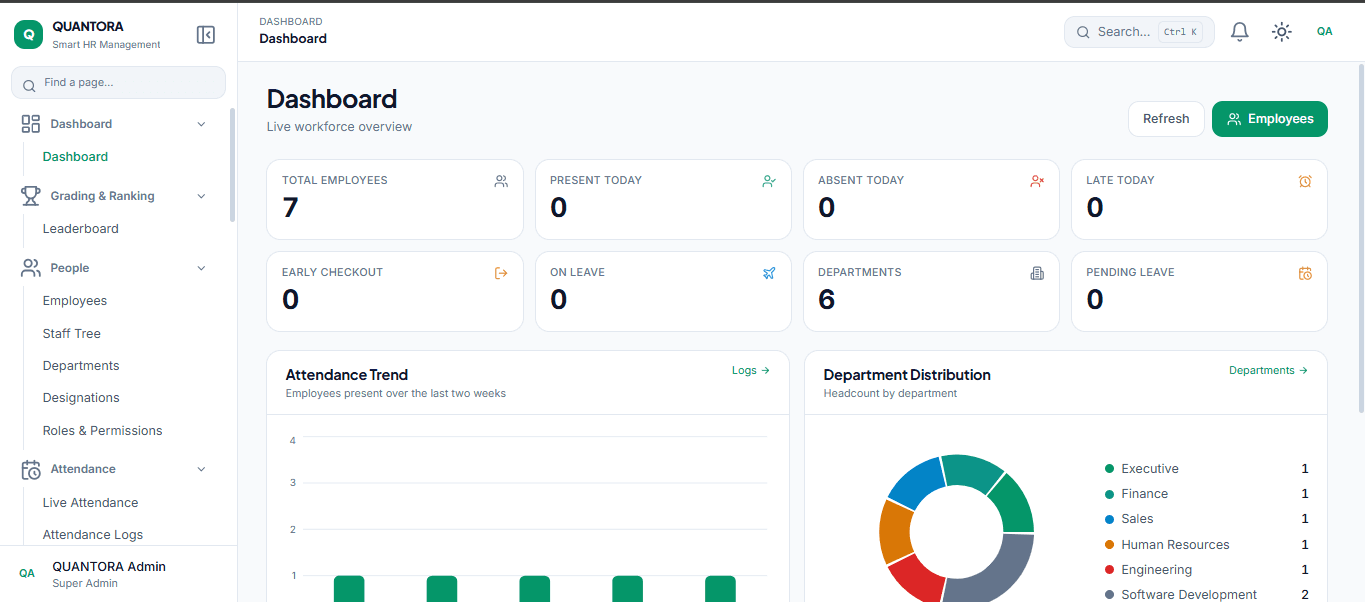
Task: Open the Employees page in sidebar
Action: pyautogui.click(x=74, y=301)
